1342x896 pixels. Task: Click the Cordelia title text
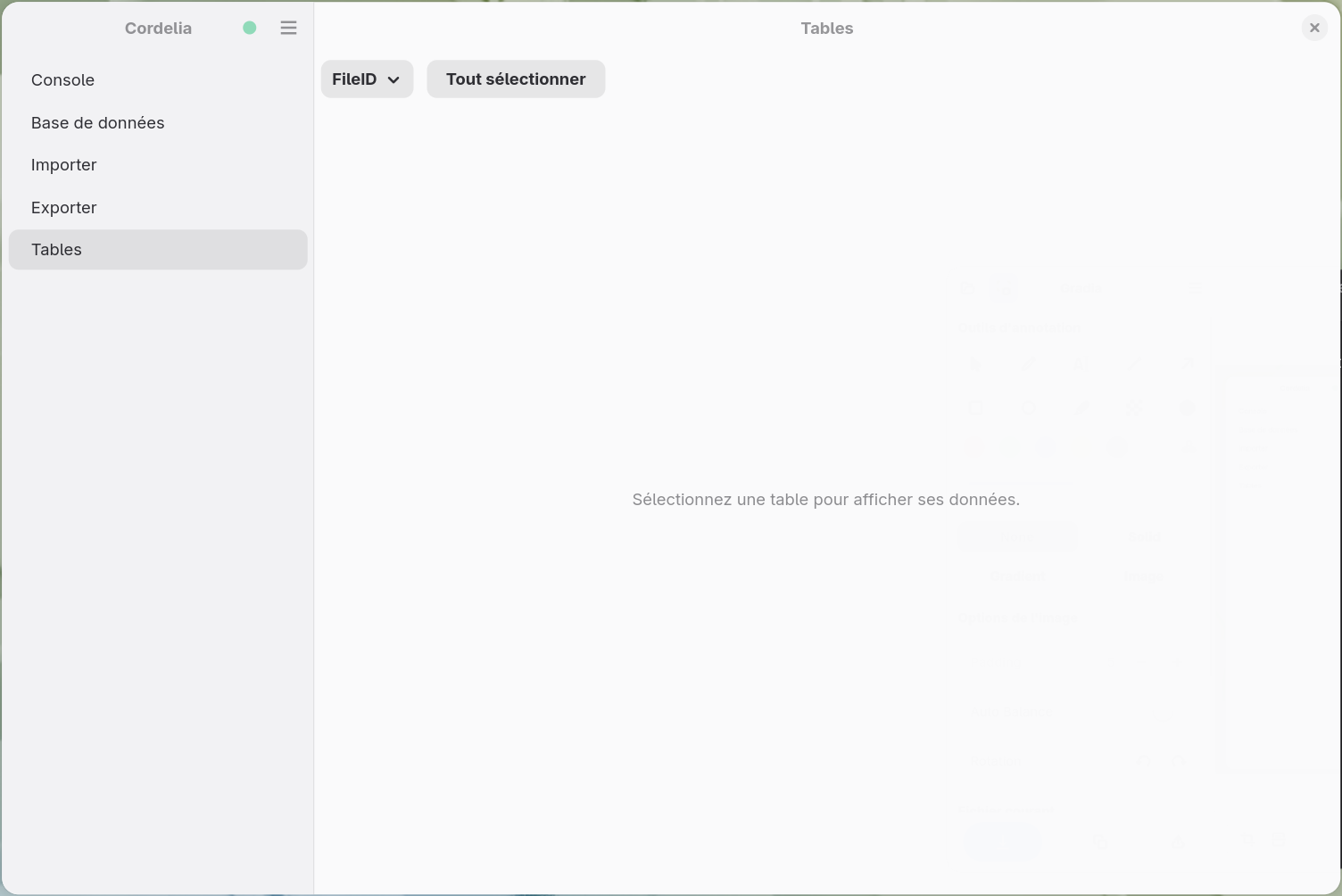(x=158, y=29)
